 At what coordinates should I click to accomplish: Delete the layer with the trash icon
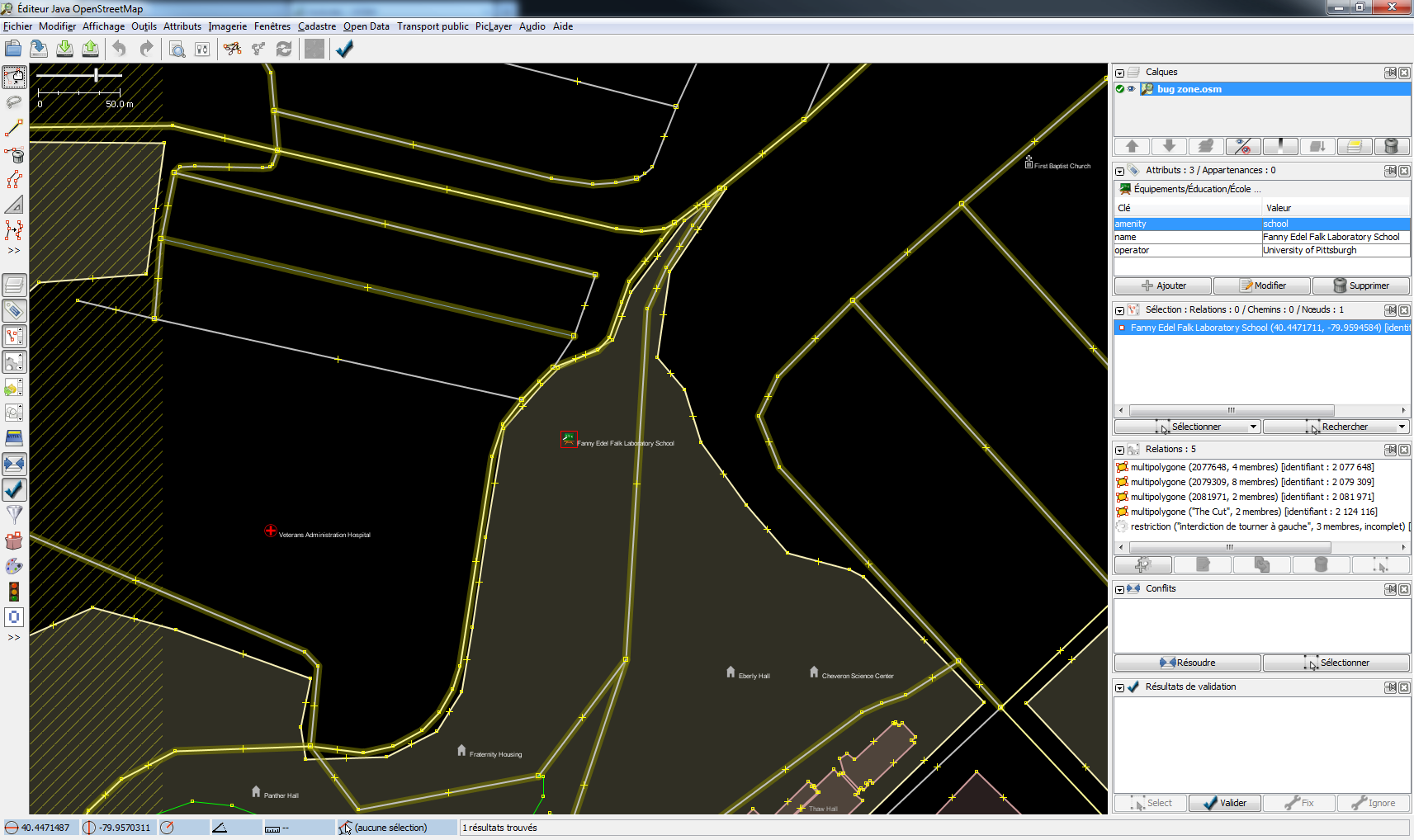(1391, 146)
